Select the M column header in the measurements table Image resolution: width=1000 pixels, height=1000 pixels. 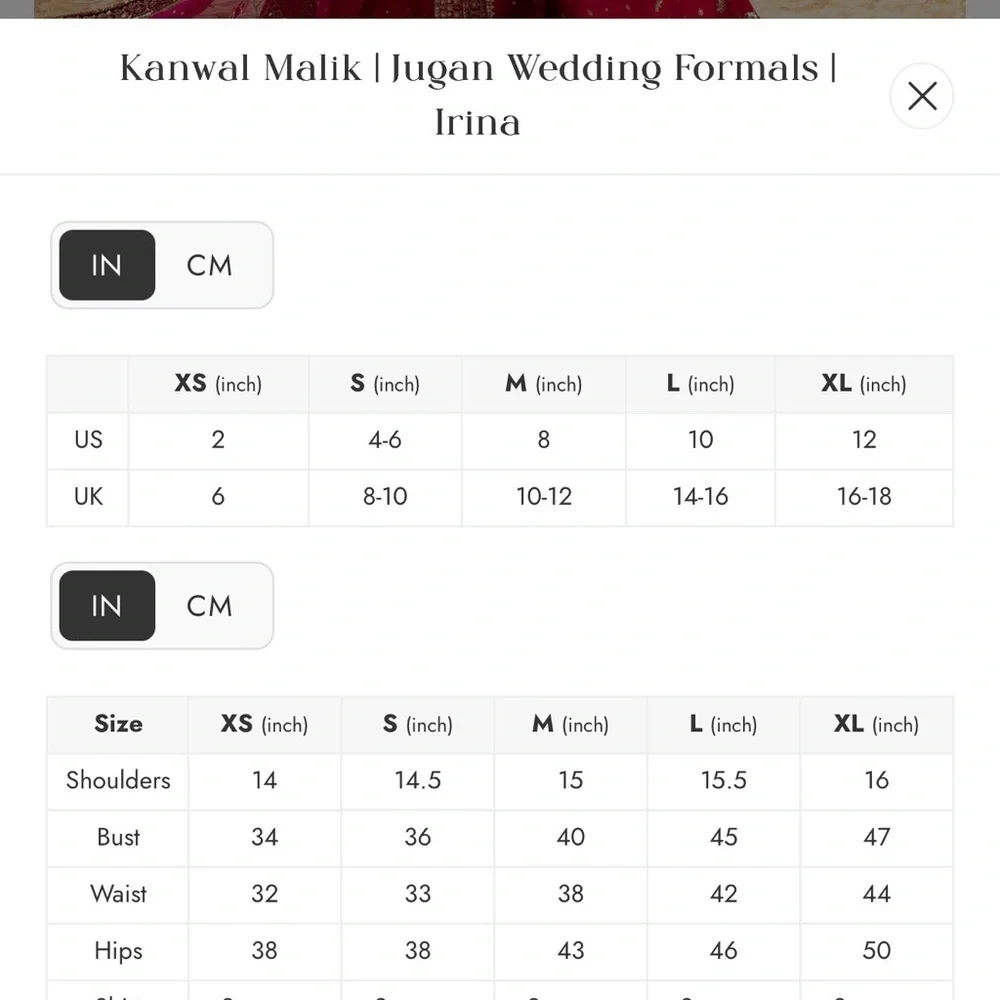[570, 724]
